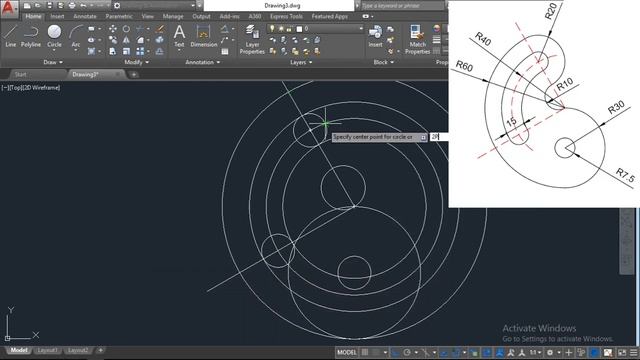Click the New drawing icon in quick access

[27, 5]
